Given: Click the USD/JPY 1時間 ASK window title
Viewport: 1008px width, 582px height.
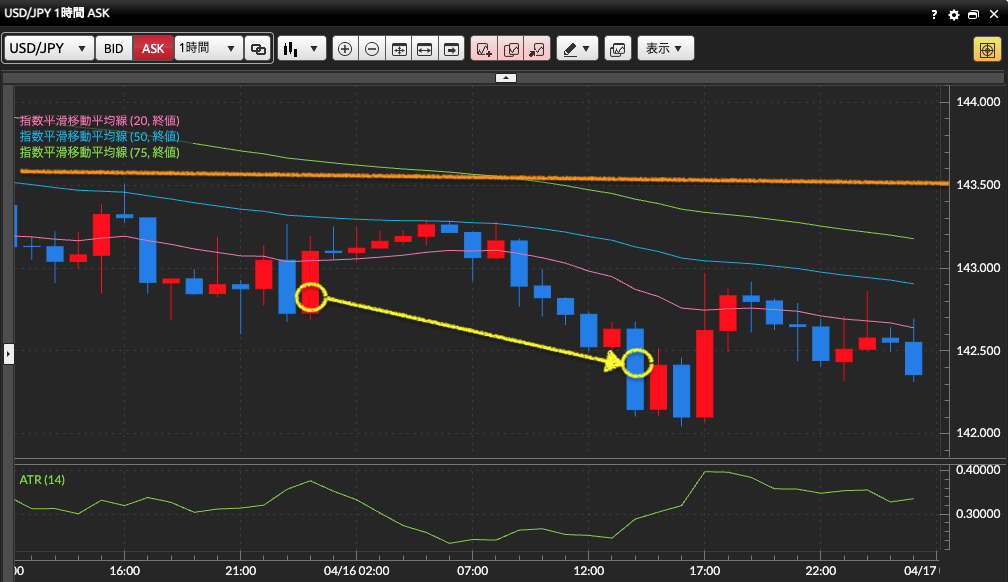Looking at the screenshot, I should (57, 13).
